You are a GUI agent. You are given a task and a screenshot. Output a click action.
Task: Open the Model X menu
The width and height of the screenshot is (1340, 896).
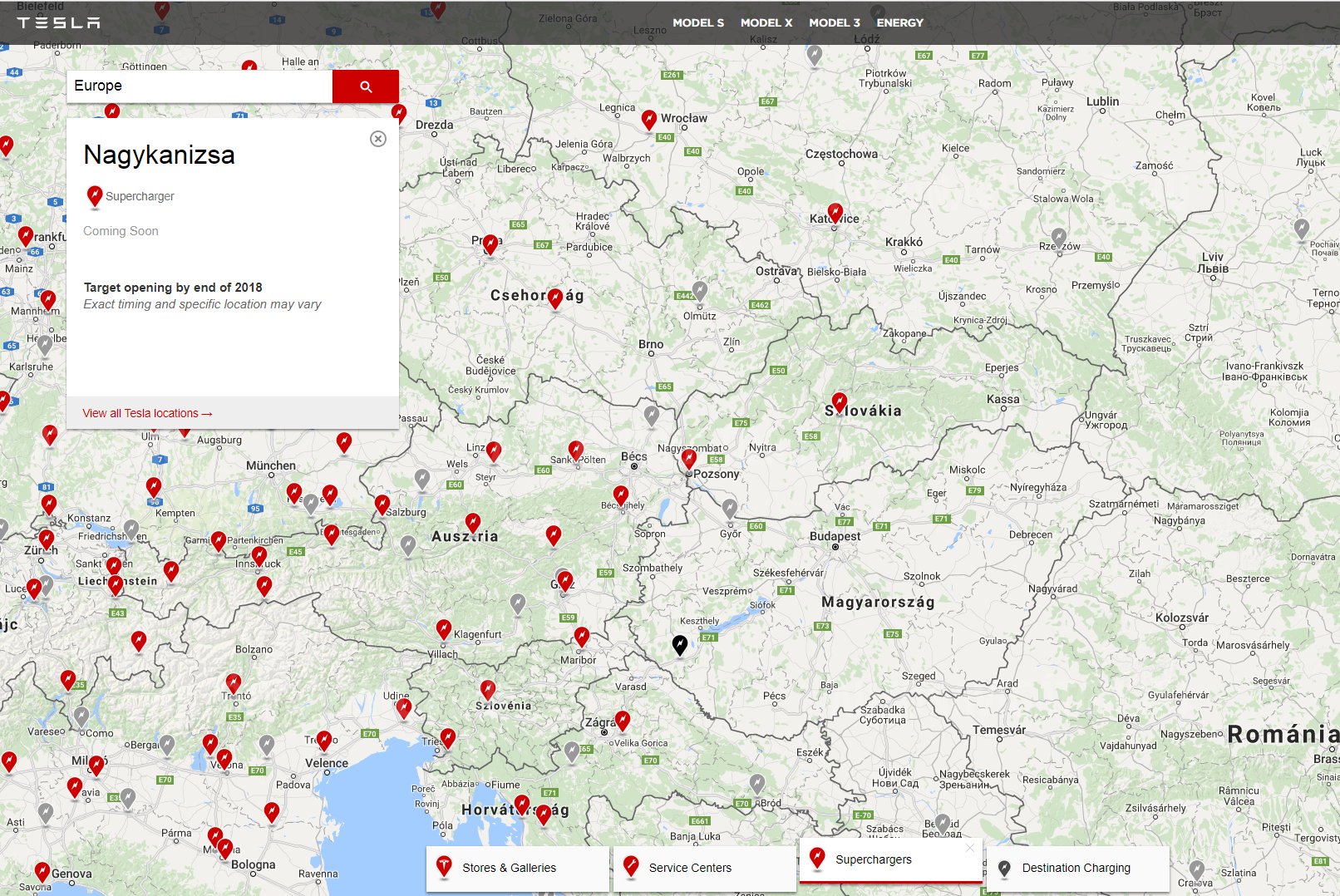point(766,22)
